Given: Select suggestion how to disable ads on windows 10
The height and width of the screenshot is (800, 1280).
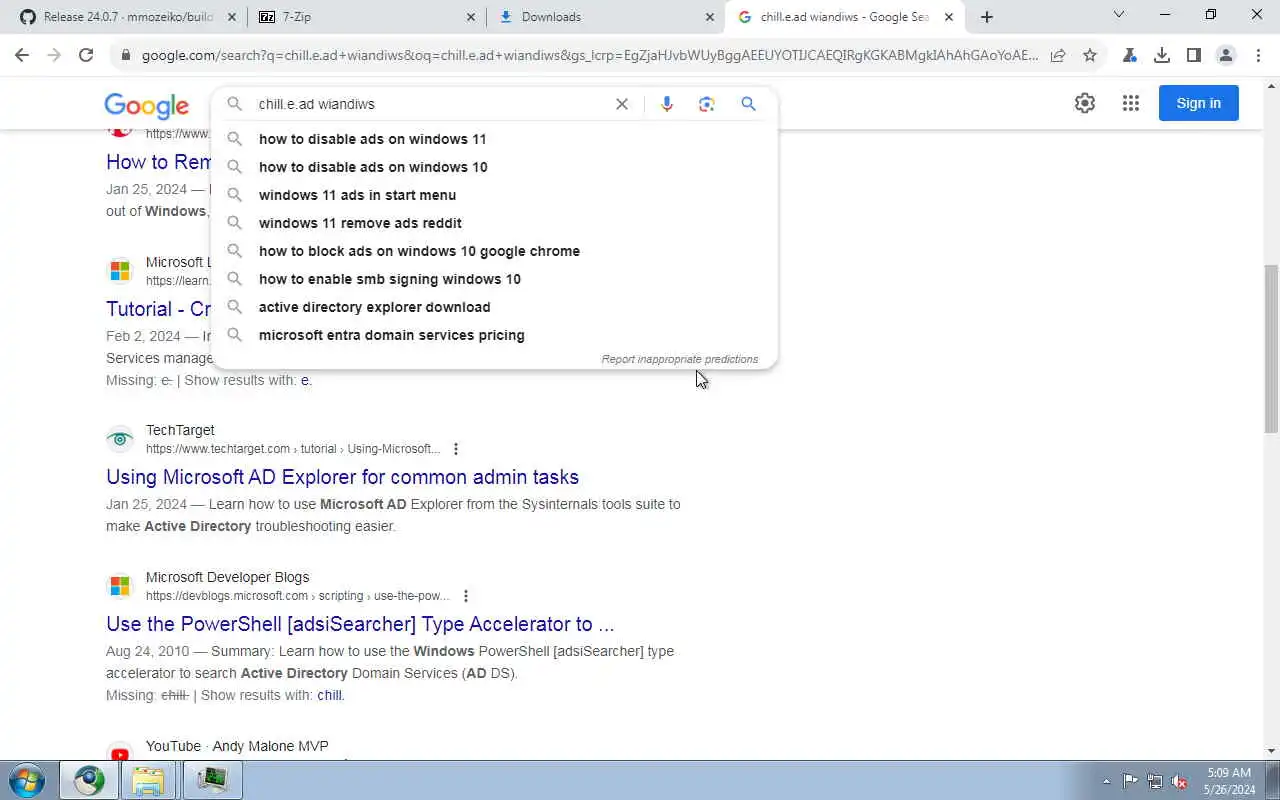Looking at the screenshot, I should [494, 167].
